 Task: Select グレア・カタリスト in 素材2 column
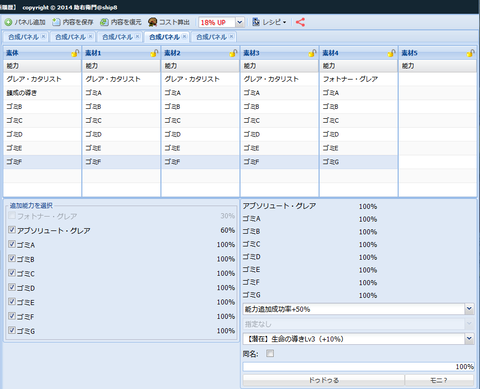coord(200,79)
